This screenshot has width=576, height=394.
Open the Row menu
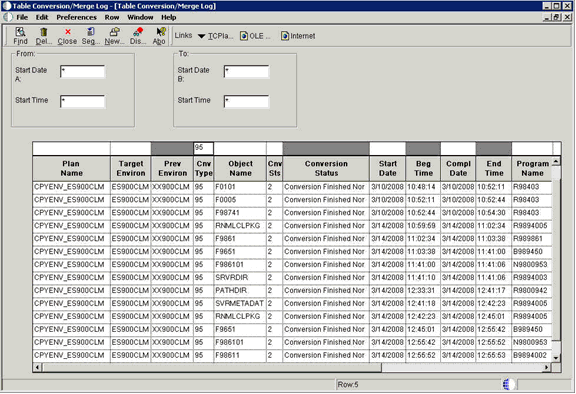[112, 17]
